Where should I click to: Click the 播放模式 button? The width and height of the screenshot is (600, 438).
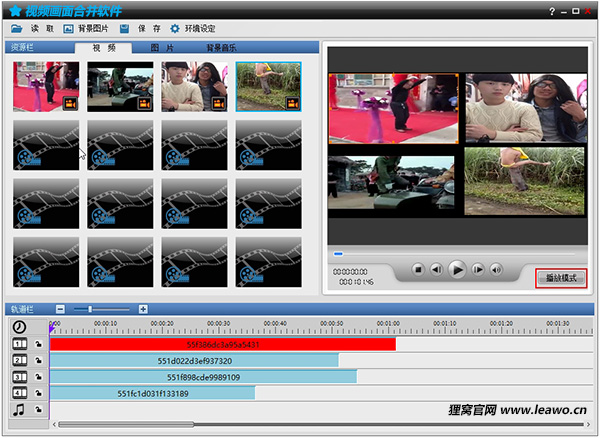561,278
